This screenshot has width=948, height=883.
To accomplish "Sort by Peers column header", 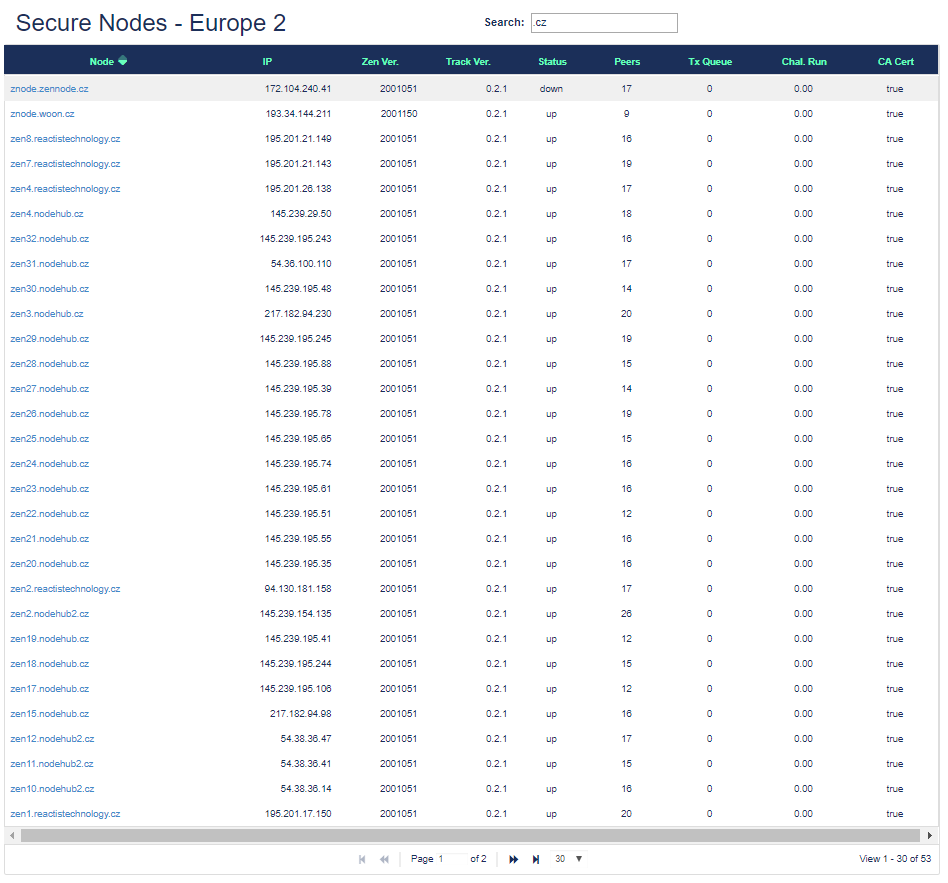I will click(x=627, y=62).
